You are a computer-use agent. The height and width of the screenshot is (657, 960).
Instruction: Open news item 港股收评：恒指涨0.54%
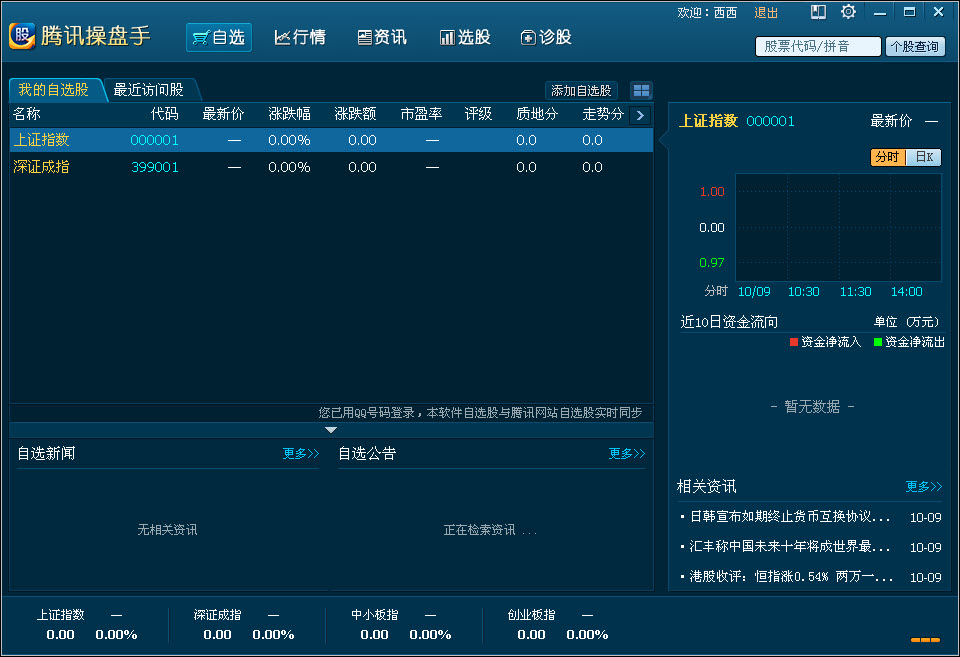[x=791, y=577]
